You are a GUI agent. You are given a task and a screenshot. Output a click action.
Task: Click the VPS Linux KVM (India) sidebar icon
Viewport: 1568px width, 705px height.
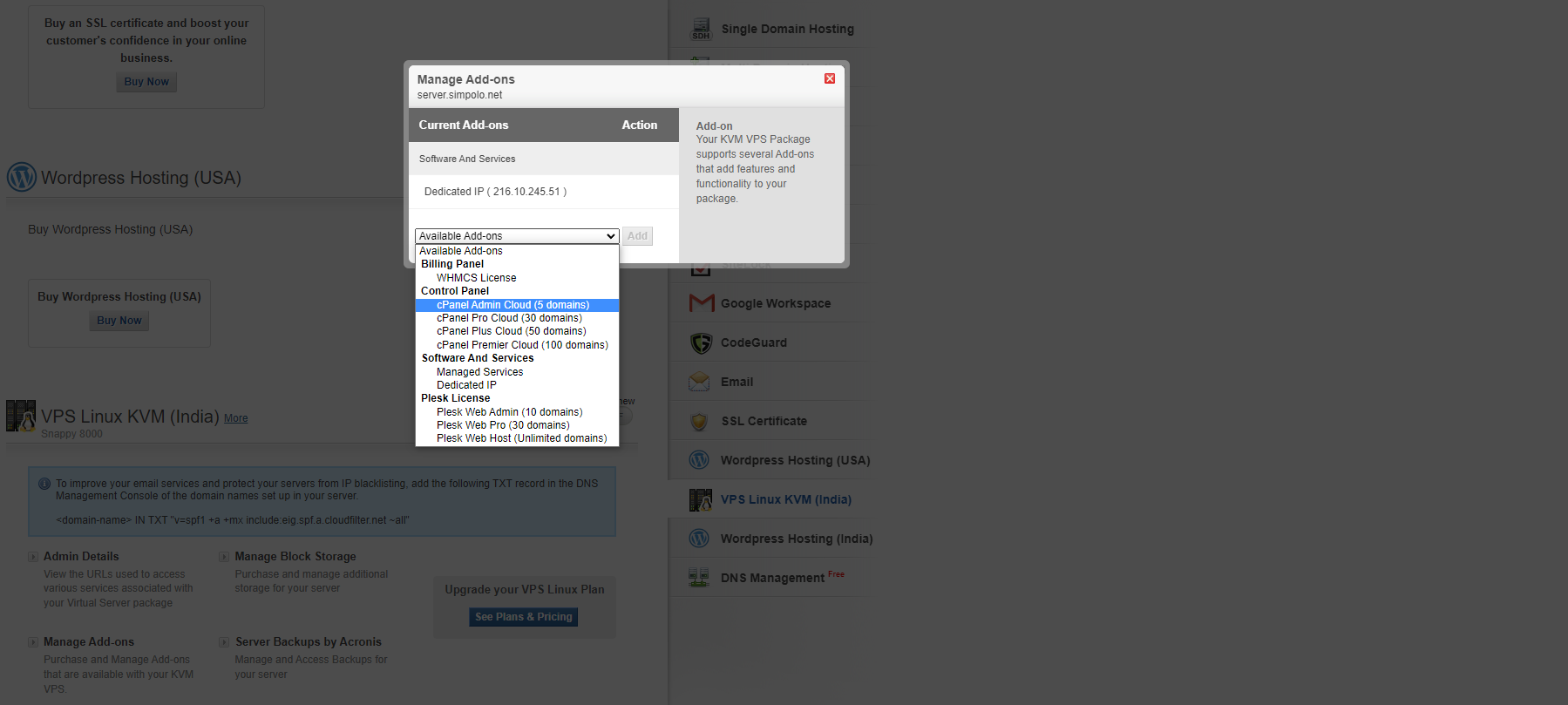click(x=700, y=499)
